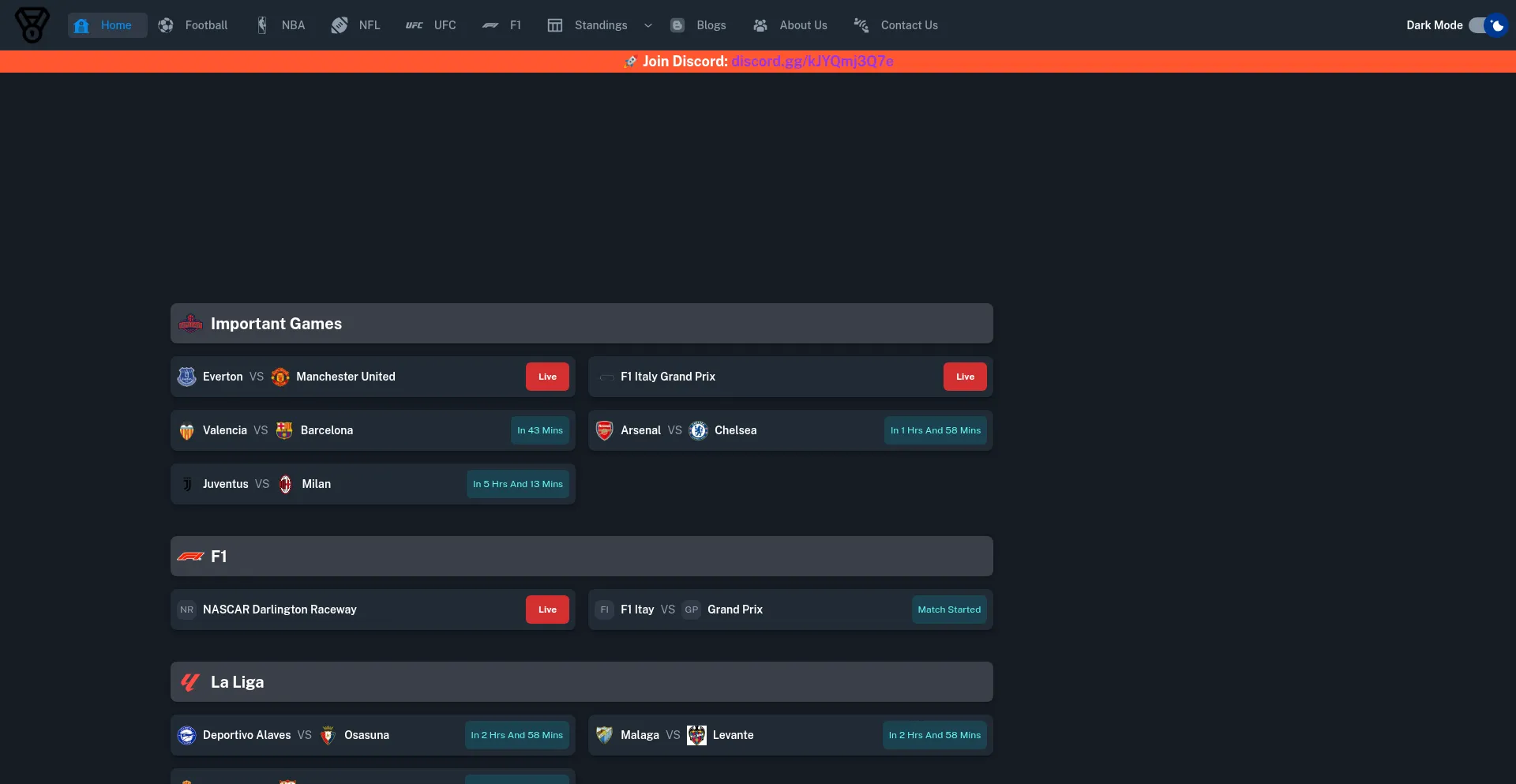This screenshot has height=784, width=1516.
Task: Click the Chelsea club crest
Action: 699,430
